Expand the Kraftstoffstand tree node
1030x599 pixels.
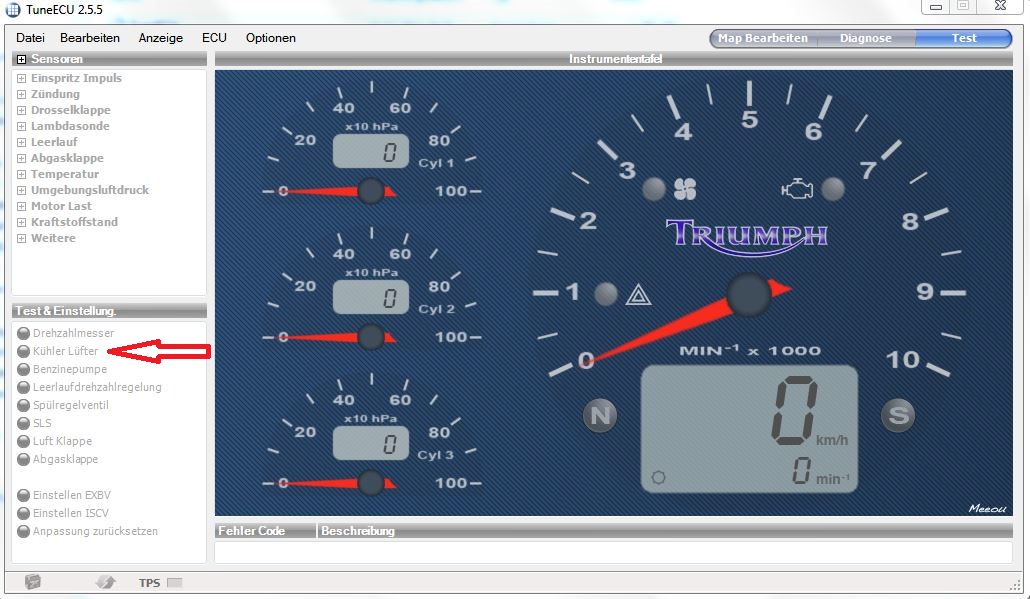[x=21, y=222]
